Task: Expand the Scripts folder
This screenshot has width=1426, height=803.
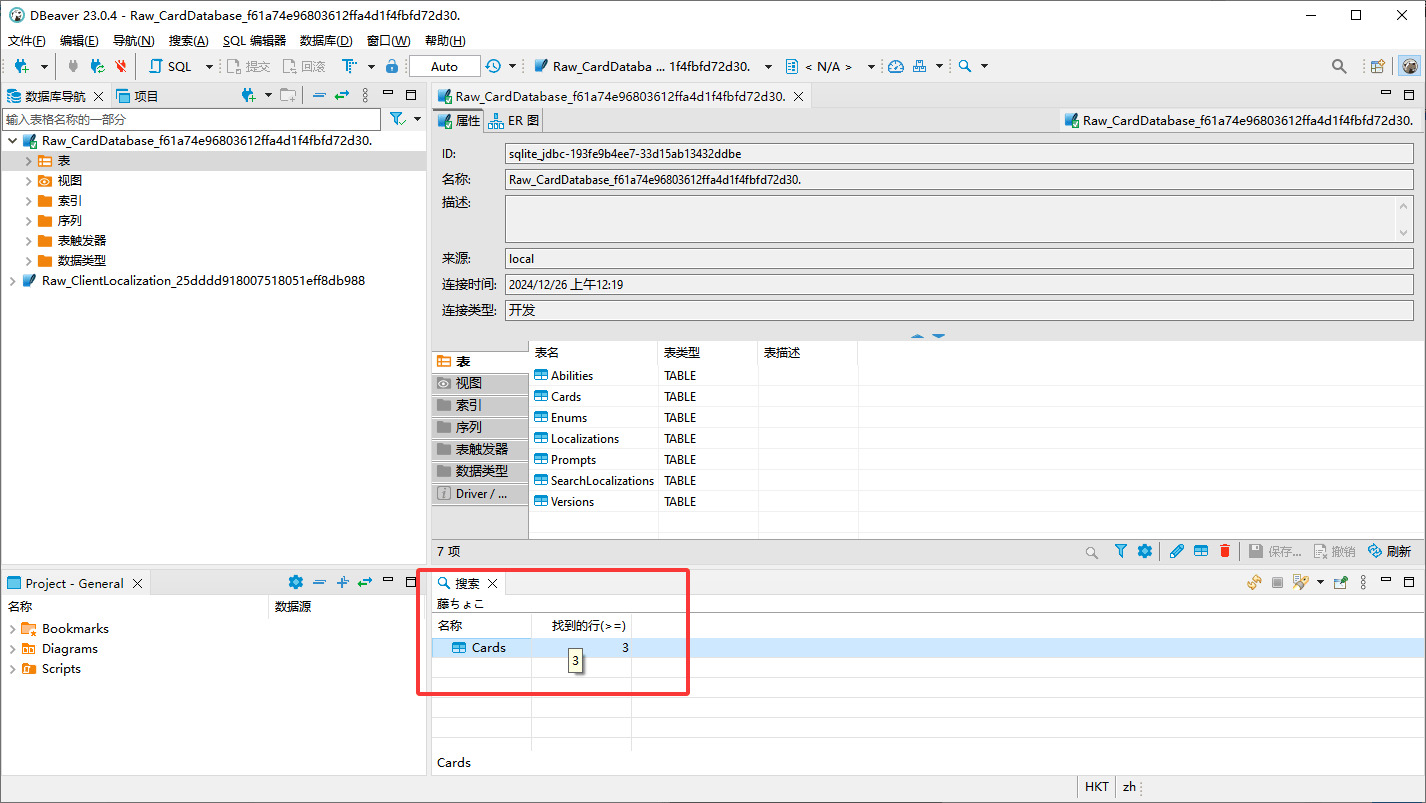Action: [12, 669]
